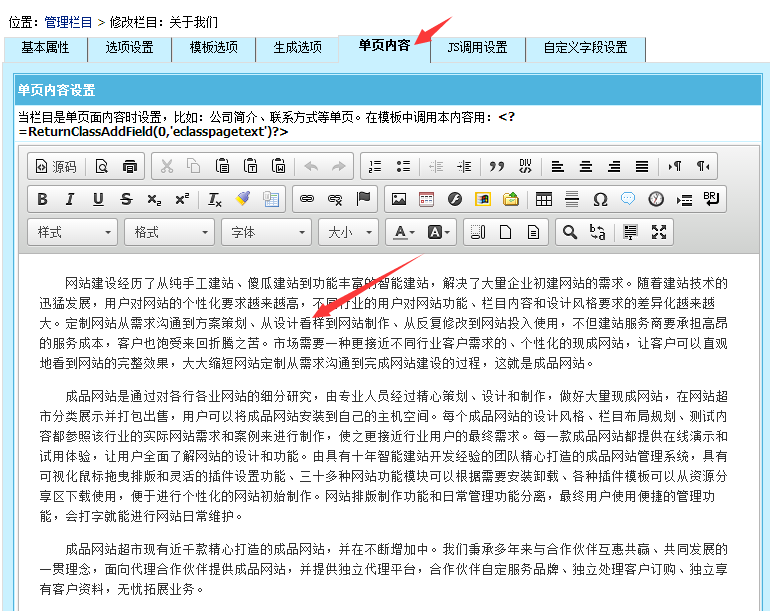Insert a table

(544, 199)
